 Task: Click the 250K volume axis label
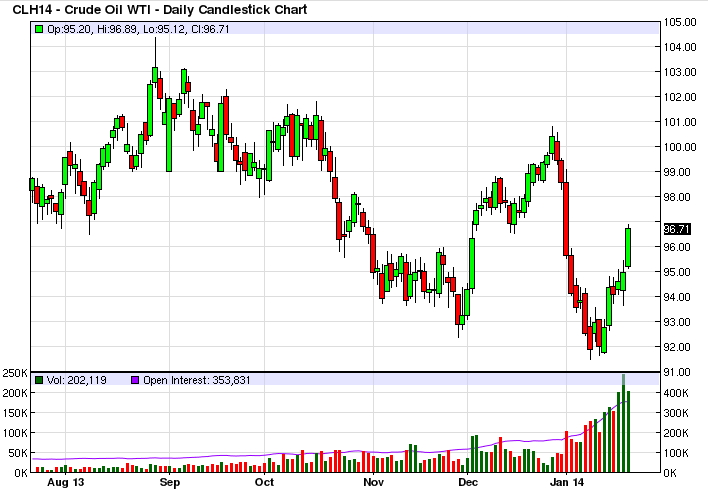click(x=15, y=373)
